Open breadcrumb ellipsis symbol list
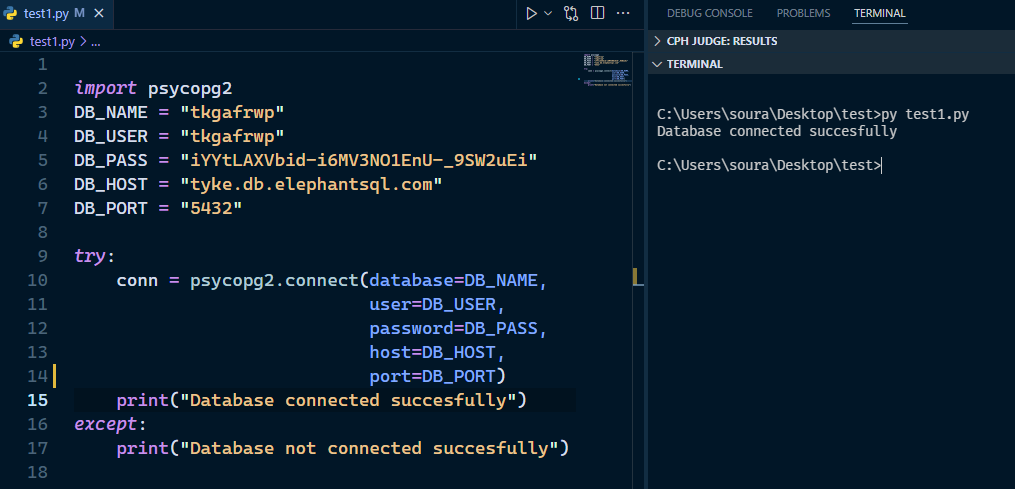Screen dimensions: 1015x489 coord(95,42)
